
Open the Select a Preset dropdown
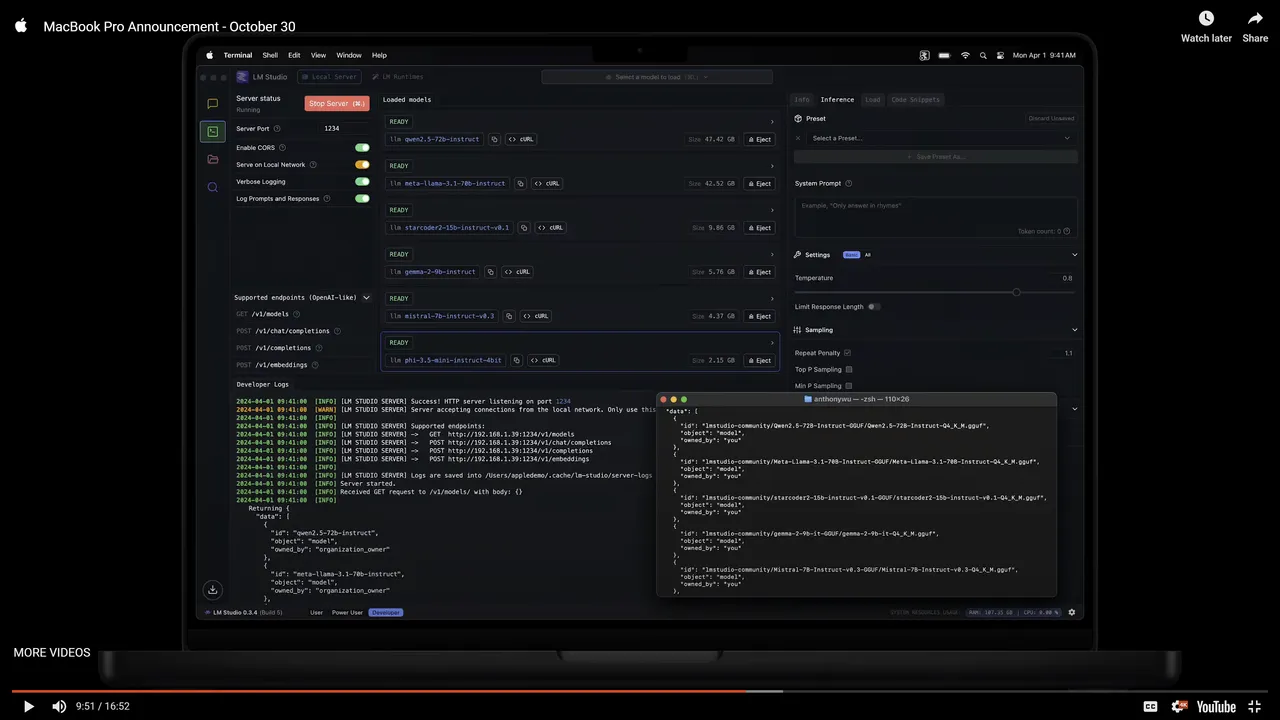click(x=941, y=138)
